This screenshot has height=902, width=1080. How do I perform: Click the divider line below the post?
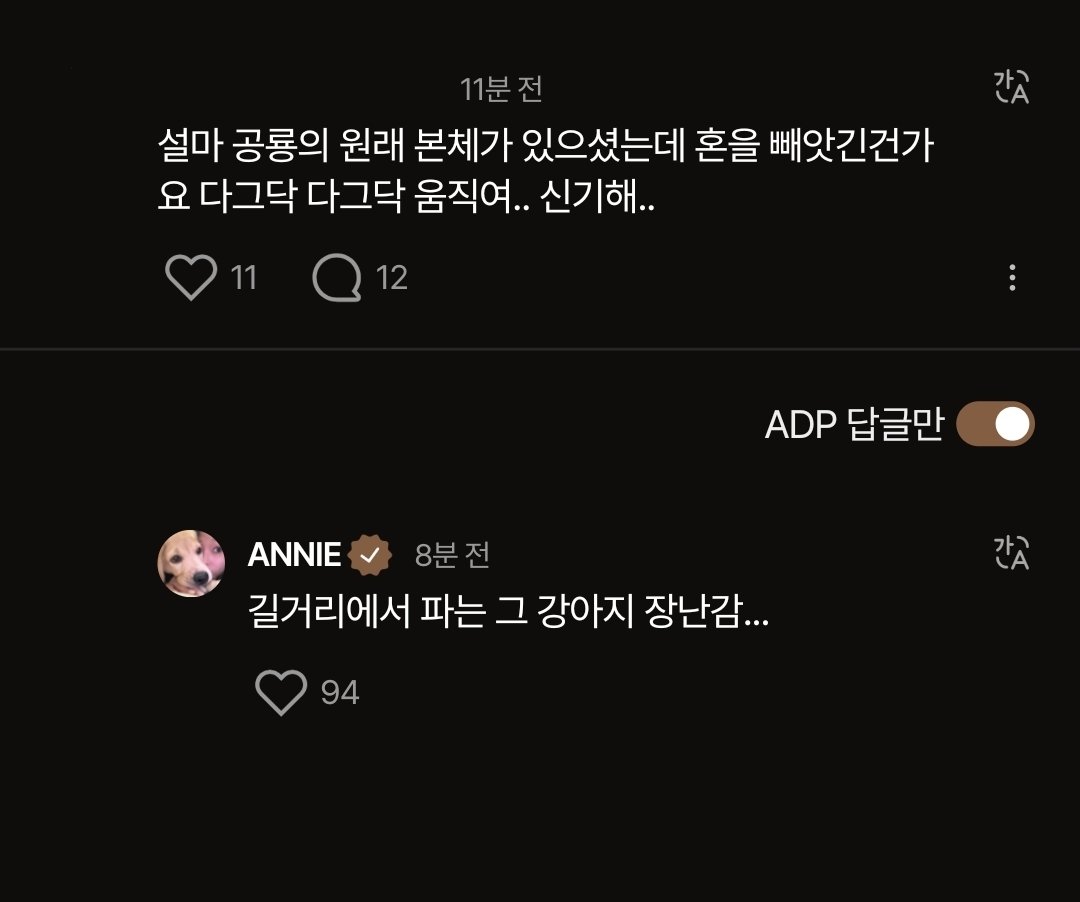tap(540, 349)
